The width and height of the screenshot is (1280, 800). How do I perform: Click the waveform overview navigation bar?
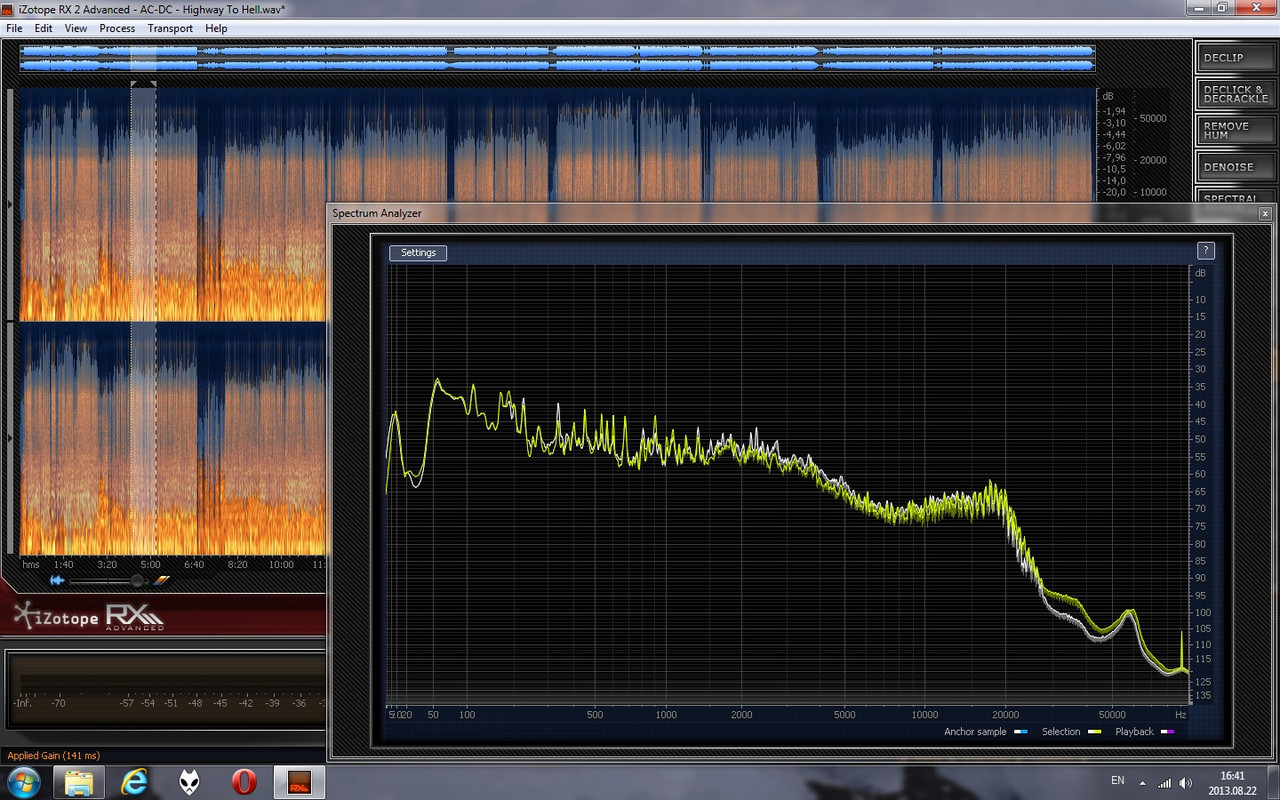557,58
